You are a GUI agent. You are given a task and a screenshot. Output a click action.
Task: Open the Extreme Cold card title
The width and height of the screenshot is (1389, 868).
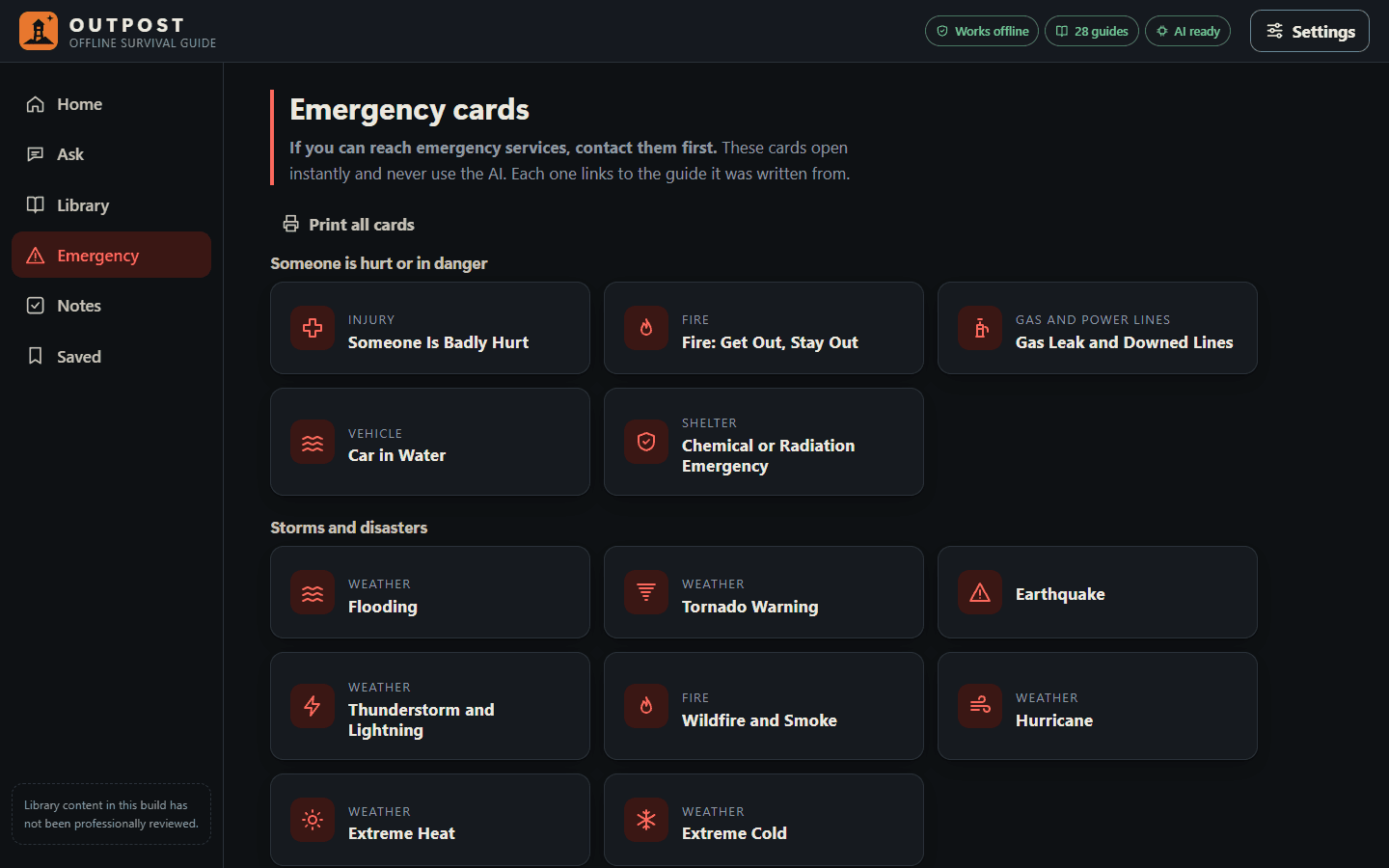(x=734, y=833)
